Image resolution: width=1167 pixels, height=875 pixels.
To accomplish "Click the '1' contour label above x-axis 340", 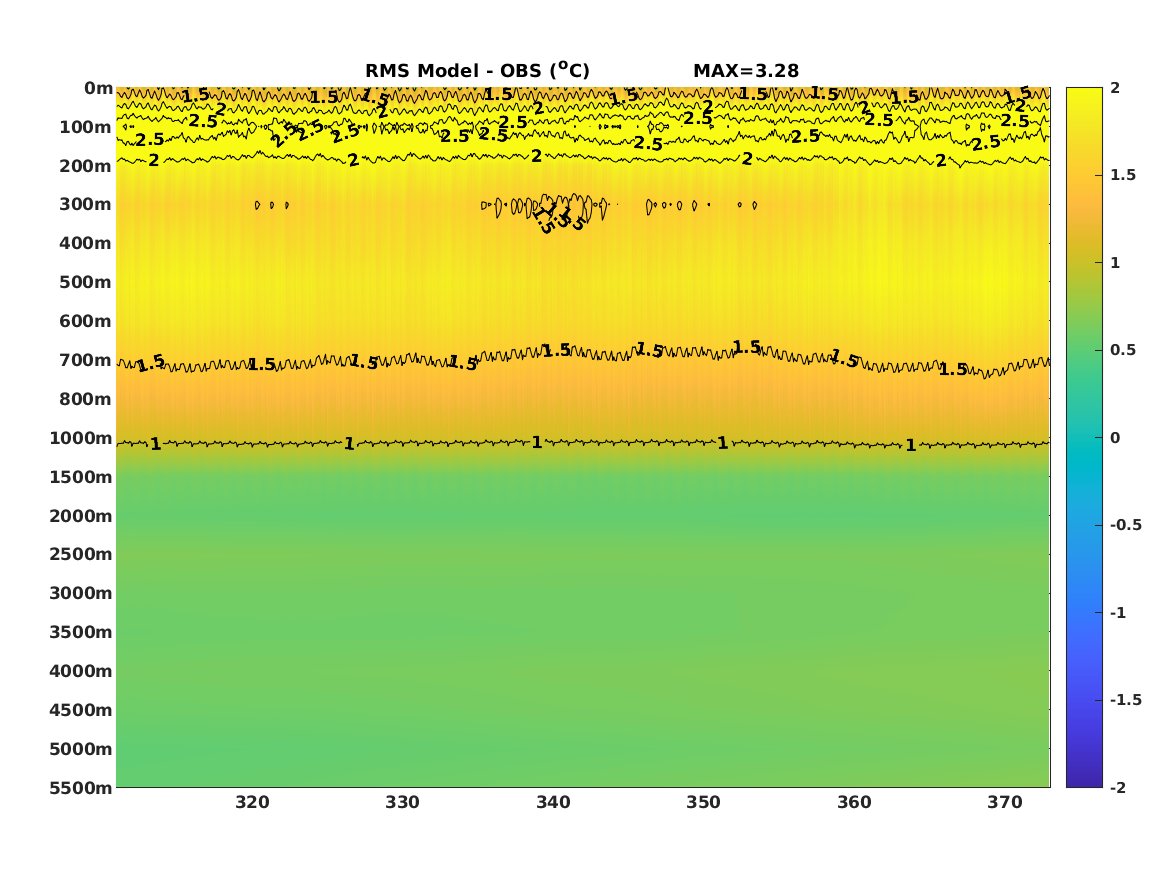I will [x=537, y=442].
